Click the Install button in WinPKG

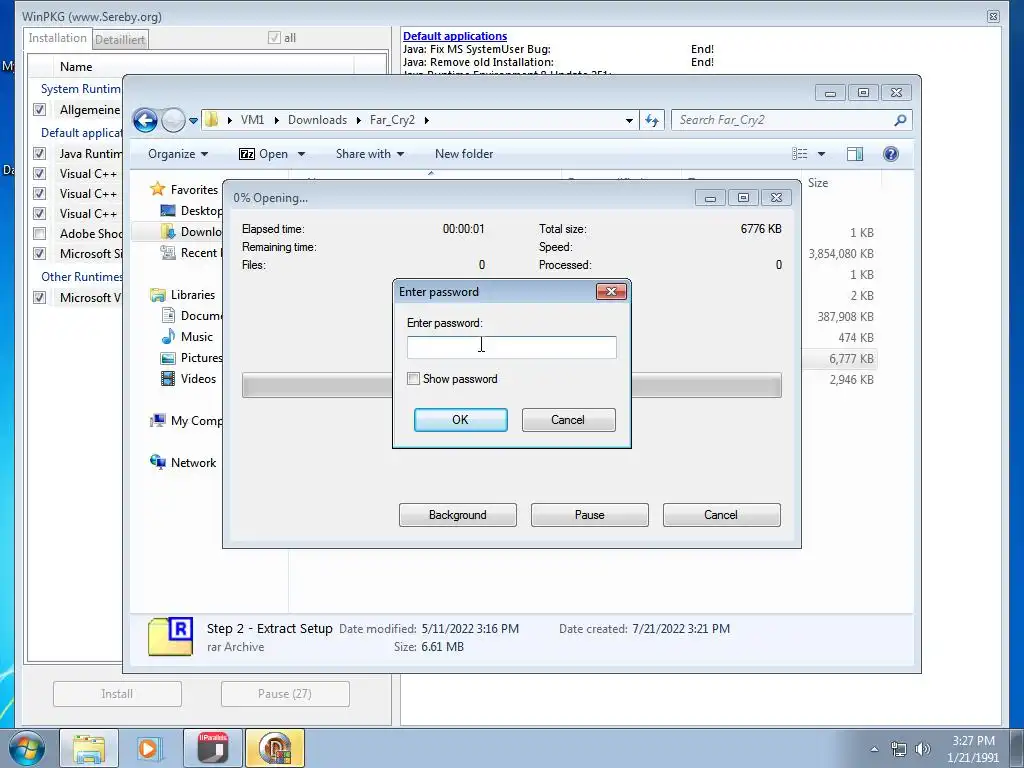tap(117, 694)
